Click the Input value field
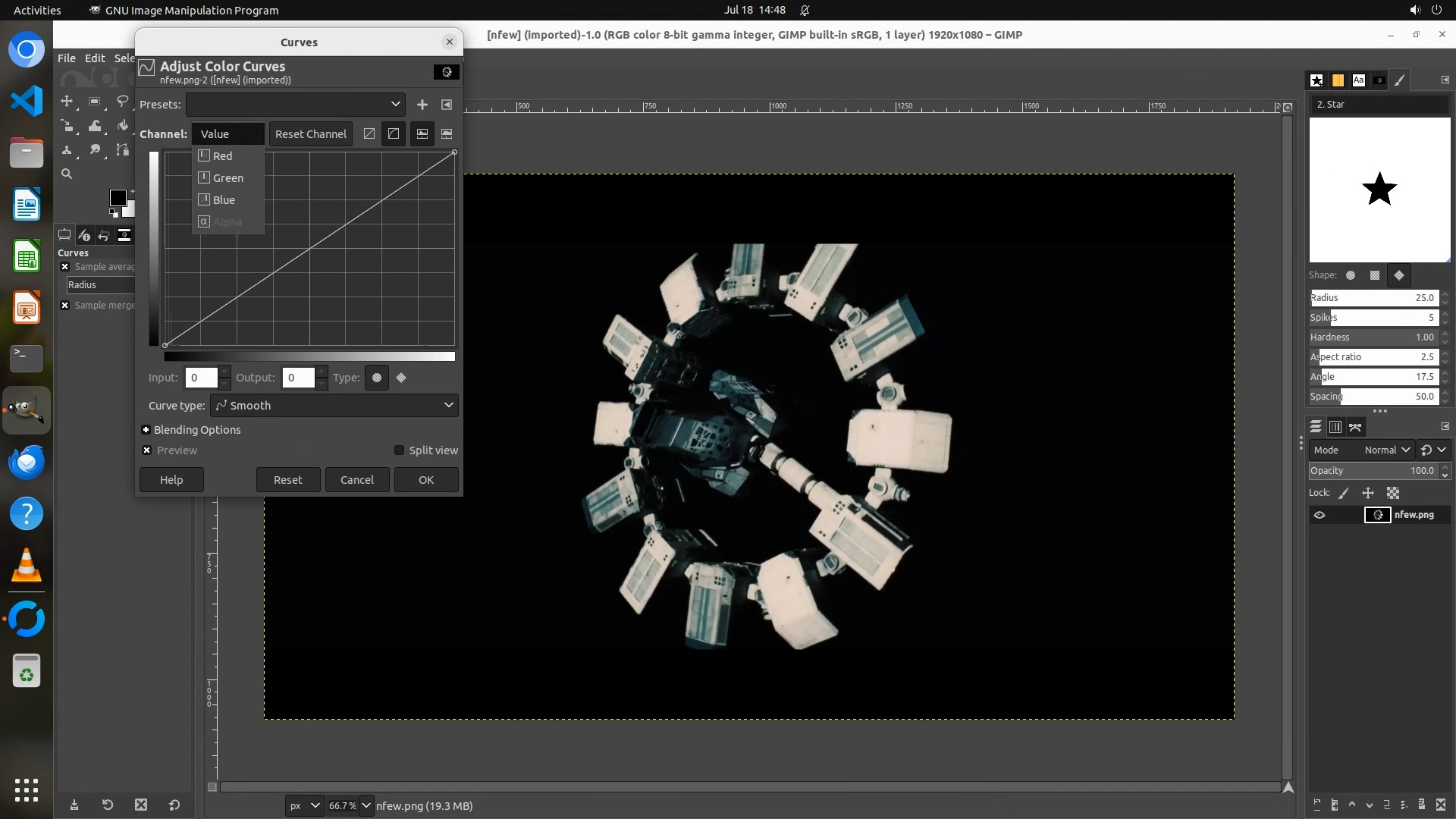 (201, 378)
